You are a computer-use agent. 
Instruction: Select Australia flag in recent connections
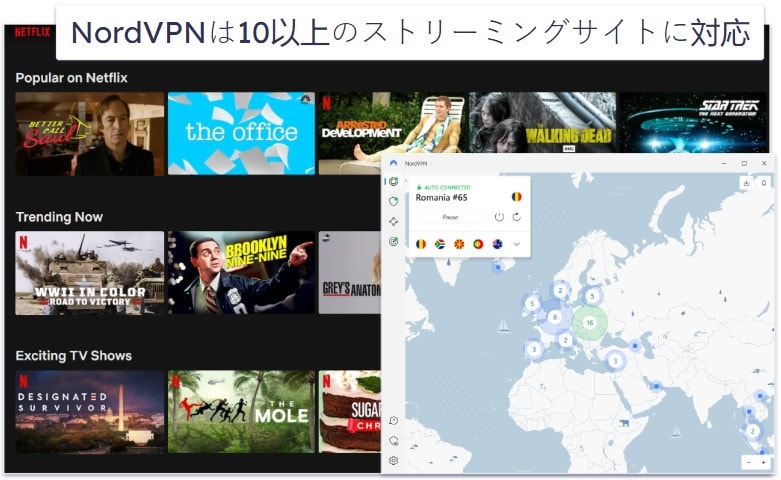pyautogui.click(x=497, y=244)
